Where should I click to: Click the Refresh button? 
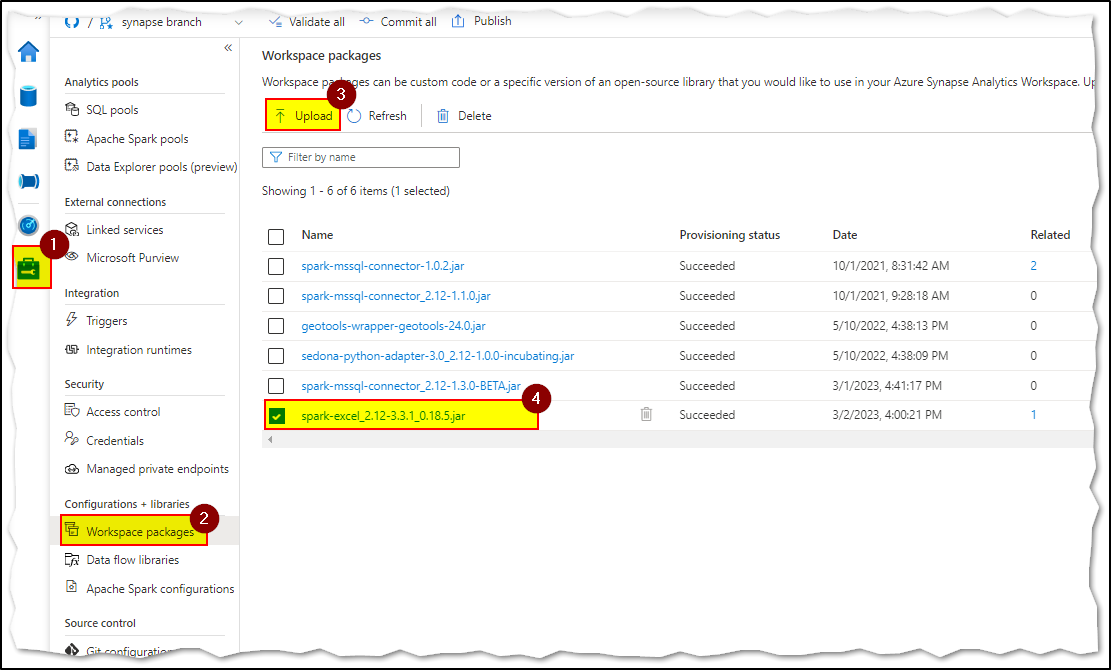377,115
